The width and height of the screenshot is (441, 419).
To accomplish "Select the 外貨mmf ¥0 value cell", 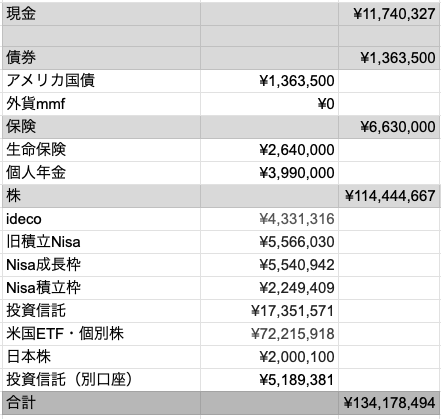I will (x=269, y=104).
